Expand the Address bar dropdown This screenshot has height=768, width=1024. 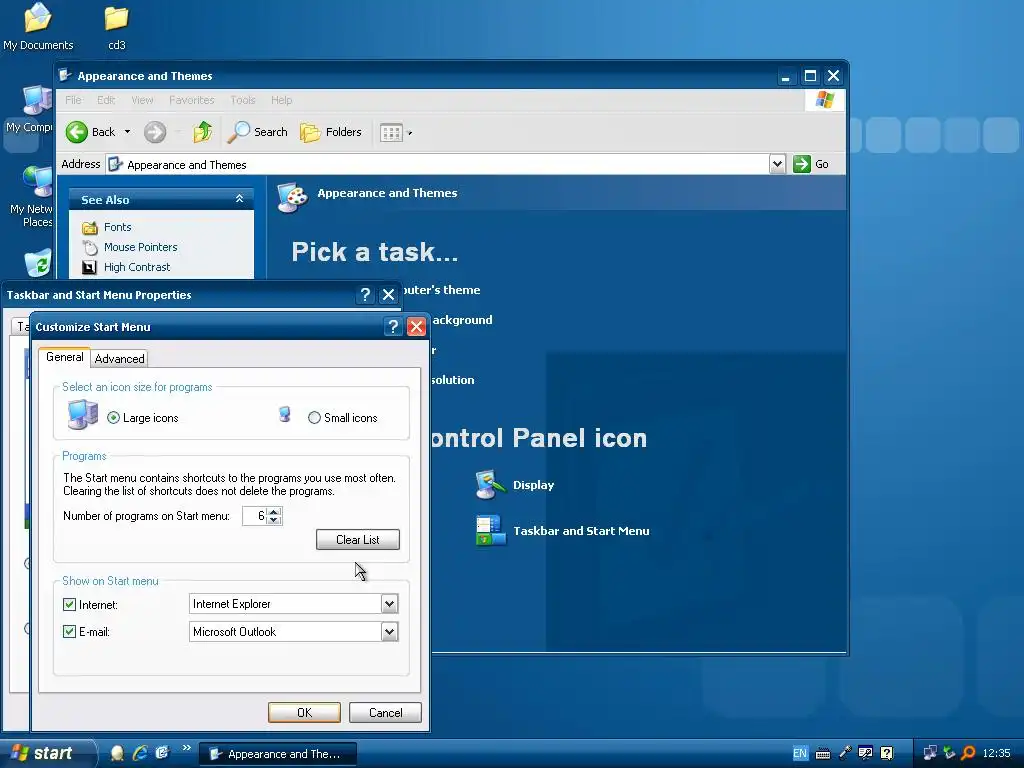[x=777, y=164]
